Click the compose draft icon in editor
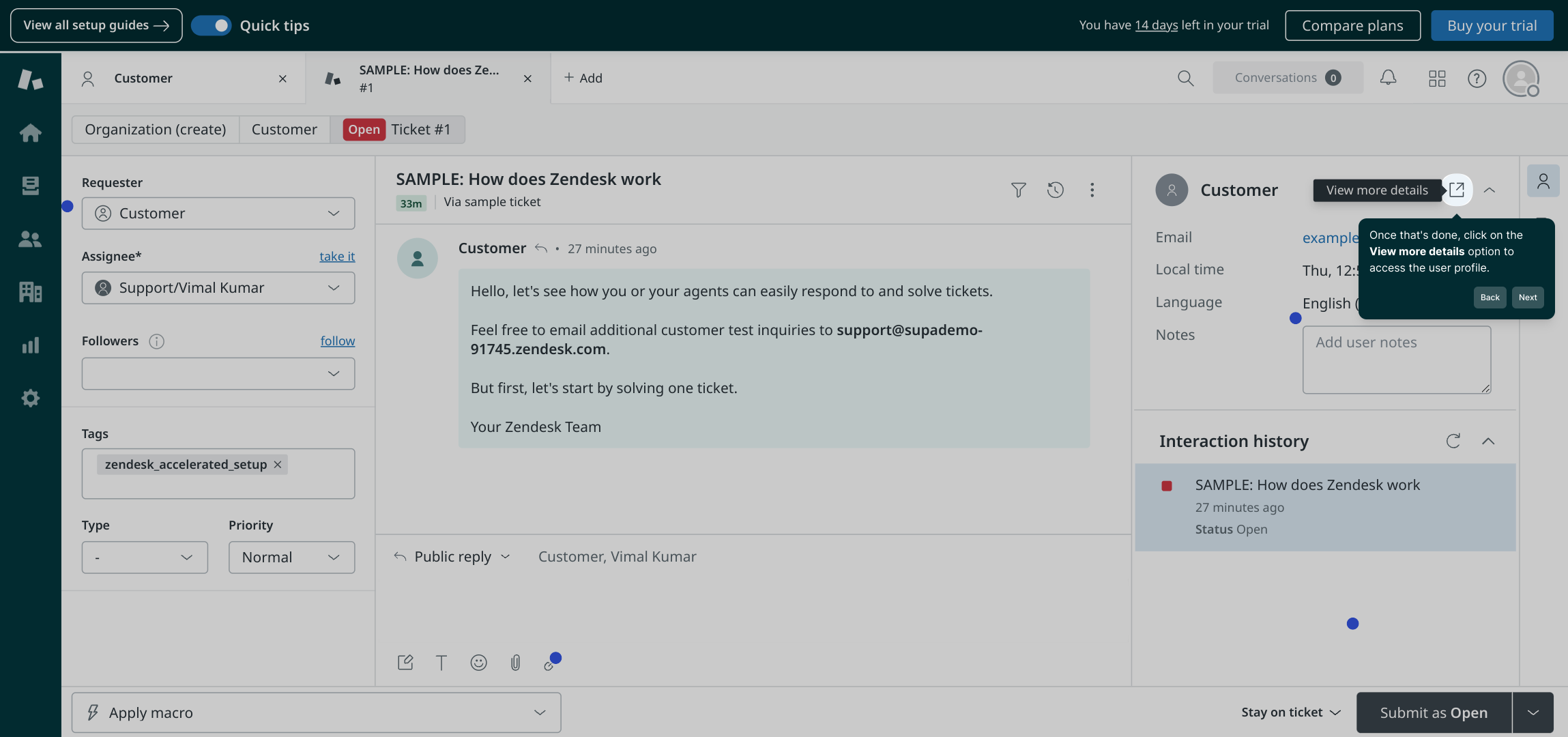The height and width of the screenshot is (737, 1568). click(x=405, y=662)
